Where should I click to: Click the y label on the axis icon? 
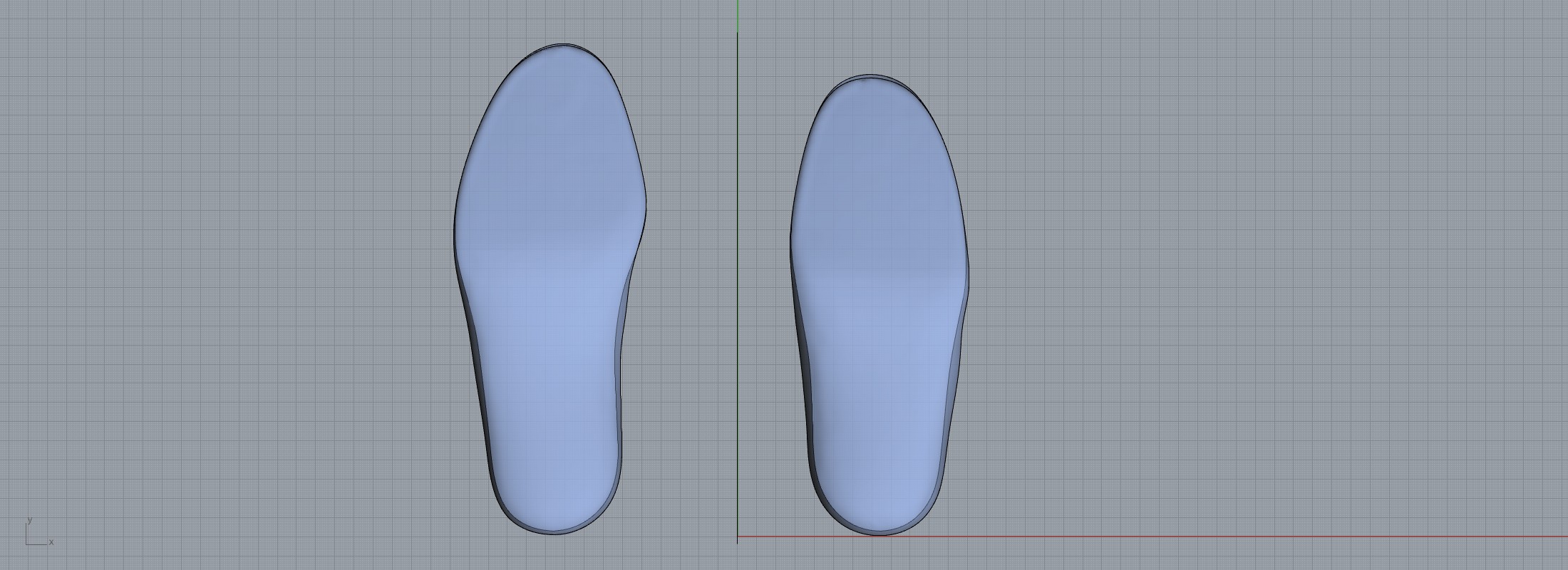coord(29,520)
